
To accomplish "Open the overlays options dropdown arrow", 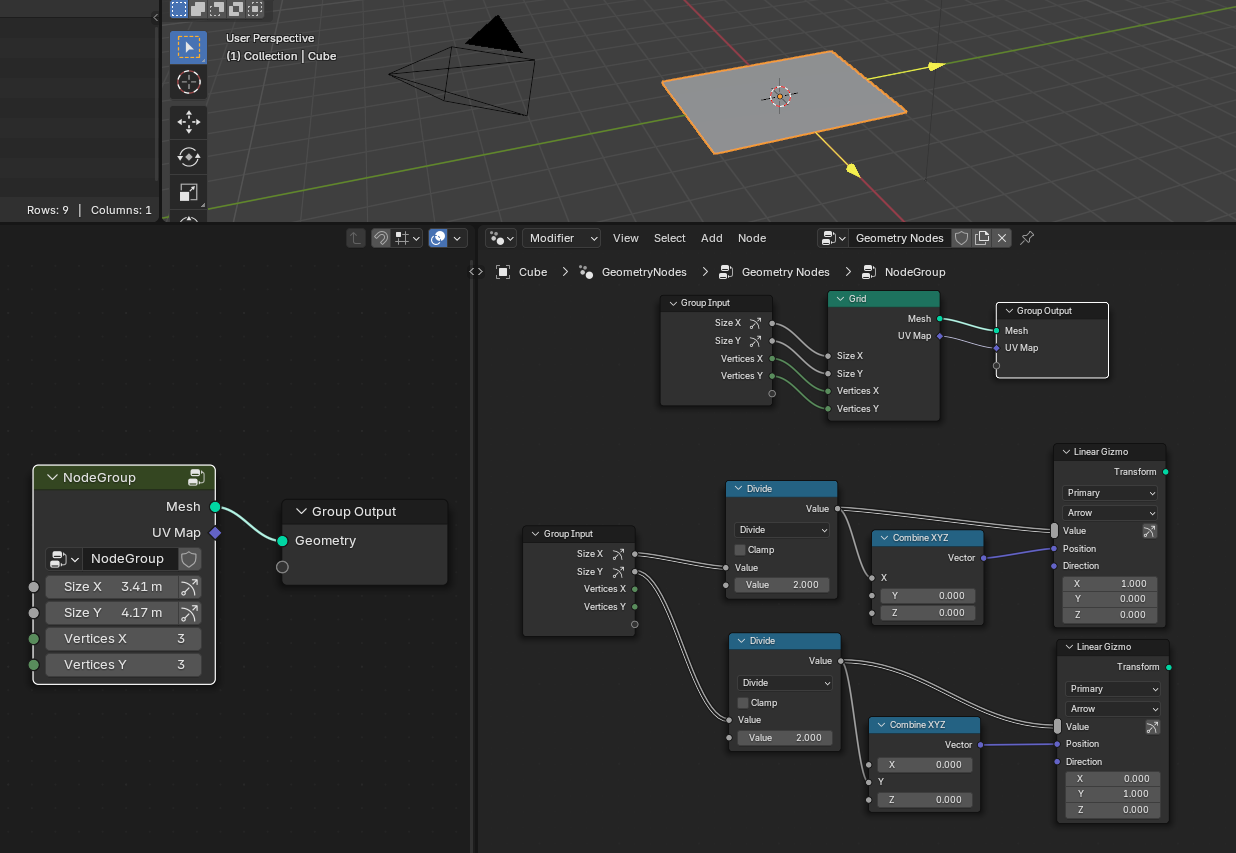I will coord(458,238).
